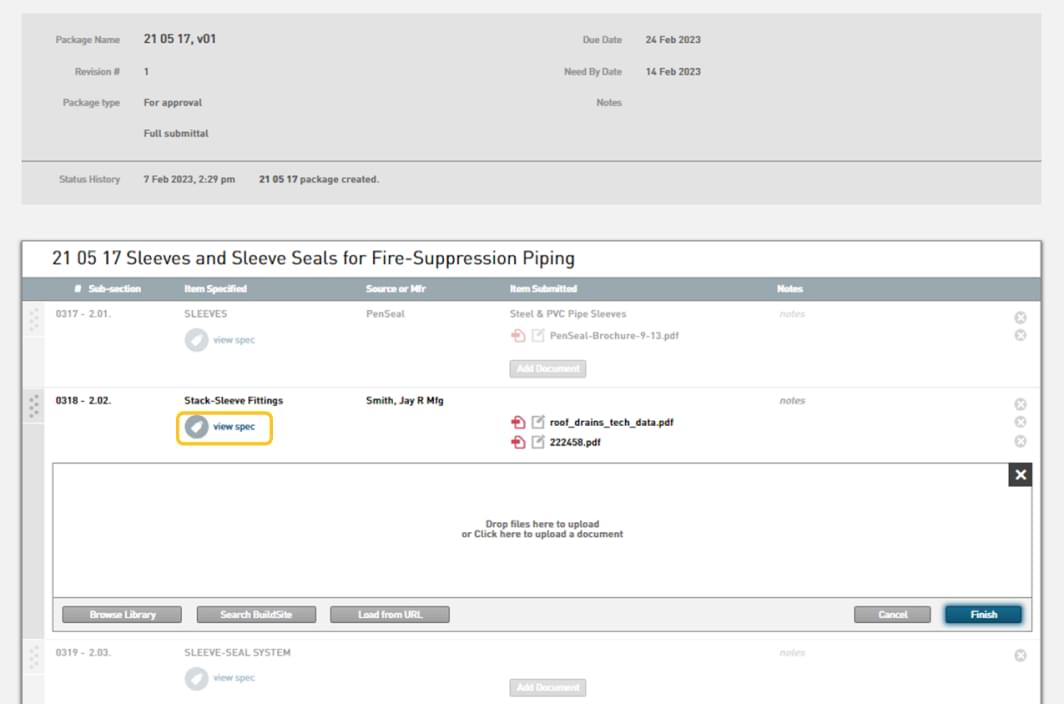Image resolution: width=1064 pixels, height=704 pixels.
Task: Click the notes field for Stack-Sleeve Fittings
Action: point(792,401)
